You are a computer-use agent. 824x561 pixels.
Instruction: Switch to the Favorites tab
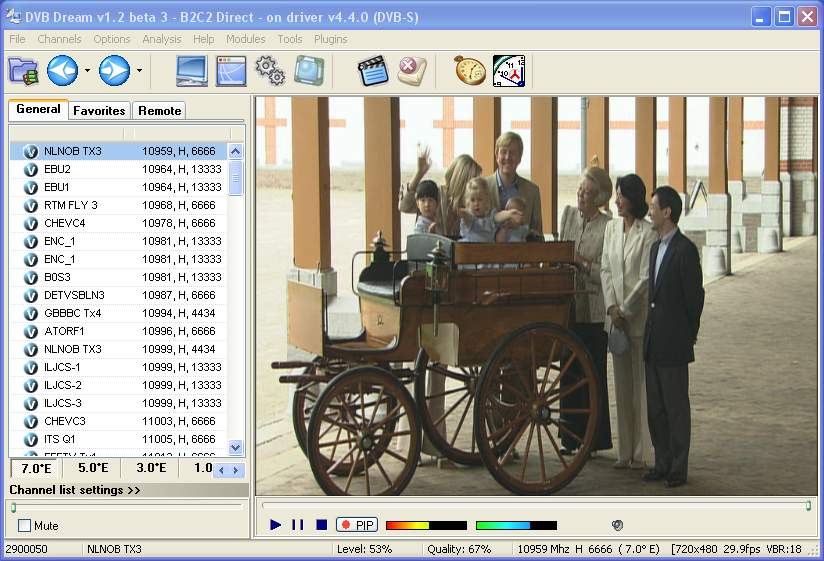pyautogui.click(x=99, y=110)
